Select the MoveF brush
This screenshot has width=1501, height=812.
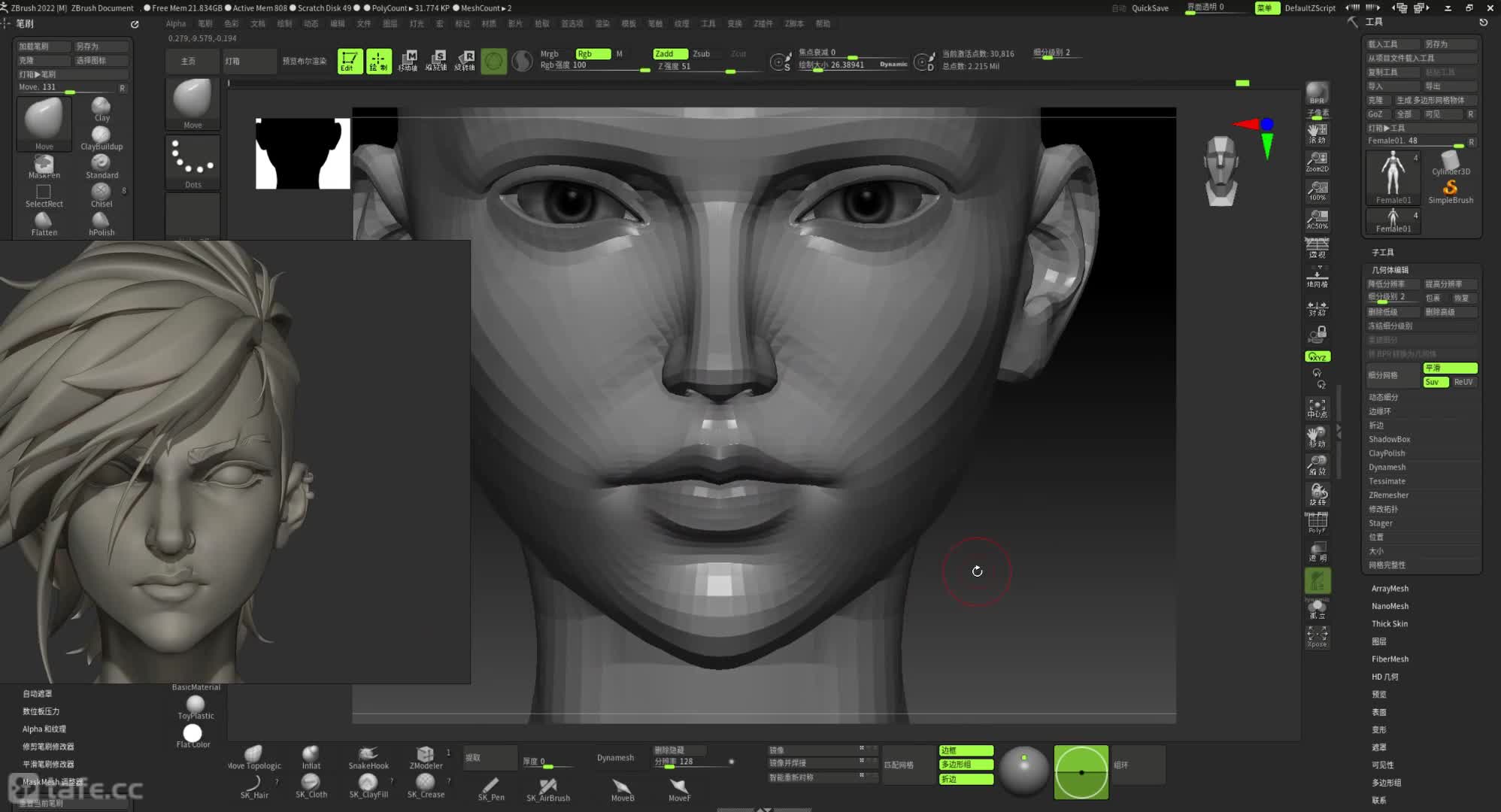point(679,789)
